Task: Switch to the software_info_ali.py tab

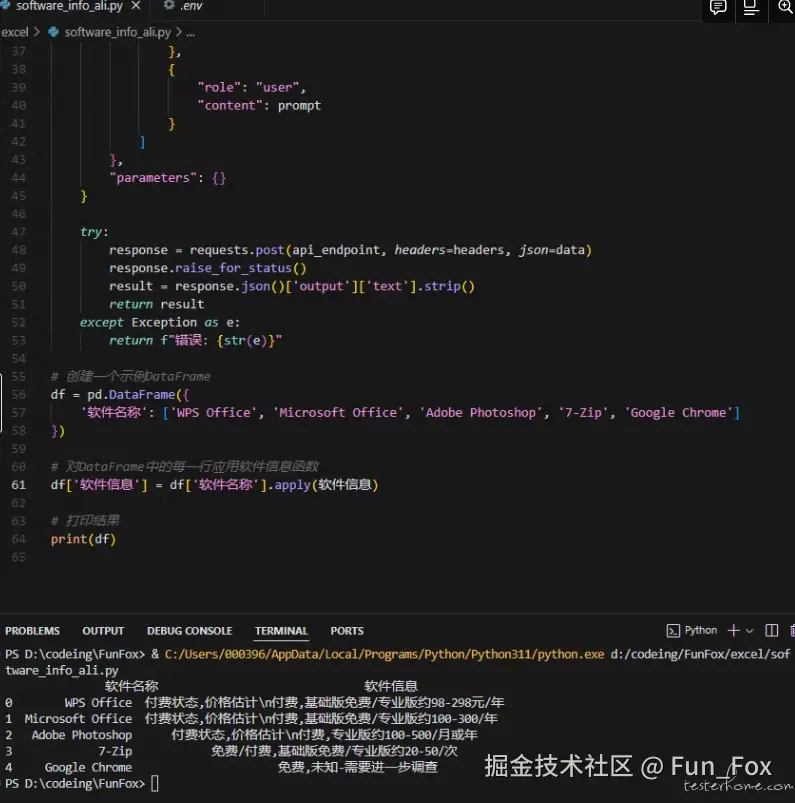Action: 69,6
